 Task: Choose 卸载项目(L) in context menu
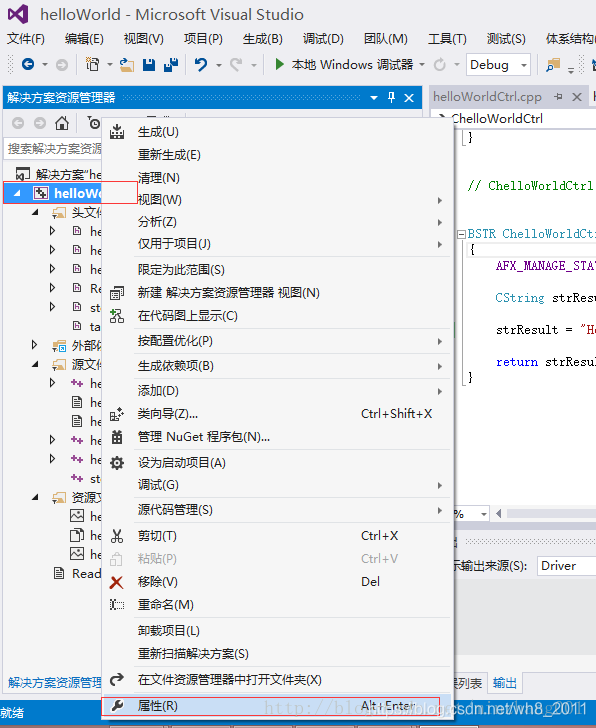[x=277, y=630]
